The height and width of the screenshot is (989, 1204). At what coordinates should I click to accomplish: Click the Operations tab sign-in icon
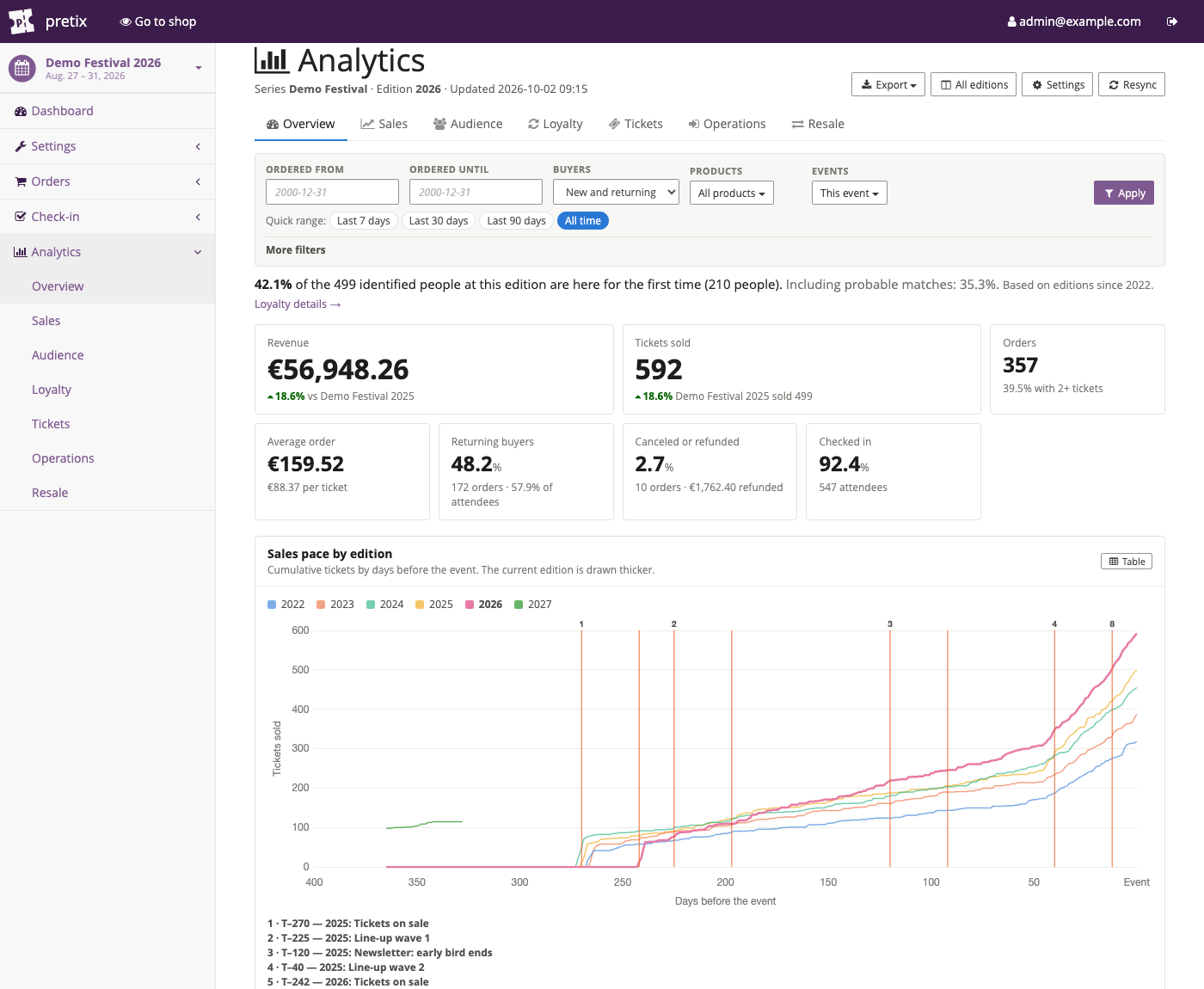coord(694,124)
